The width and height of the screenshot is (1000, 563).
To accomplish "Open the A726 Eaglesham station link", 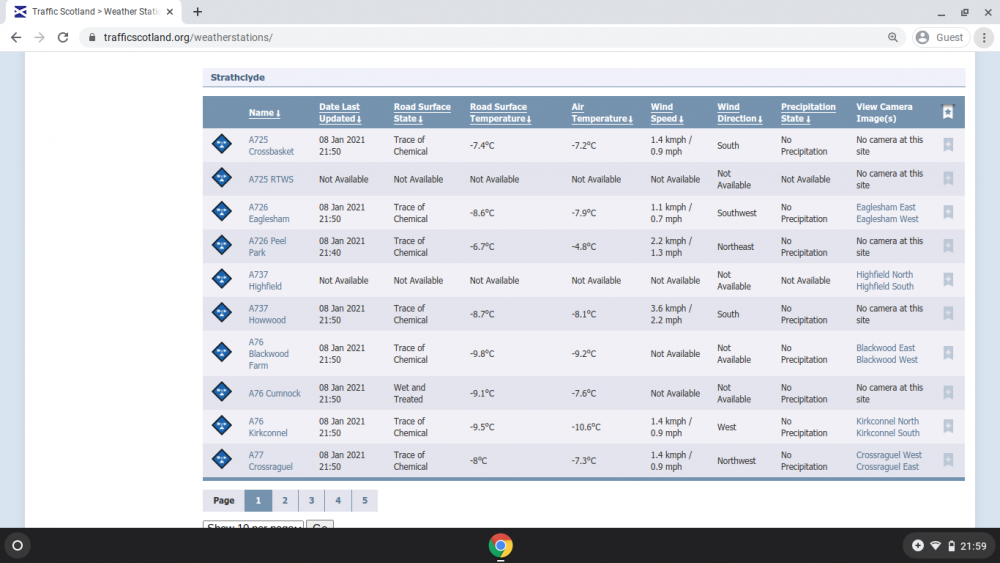I will (268, 213).
